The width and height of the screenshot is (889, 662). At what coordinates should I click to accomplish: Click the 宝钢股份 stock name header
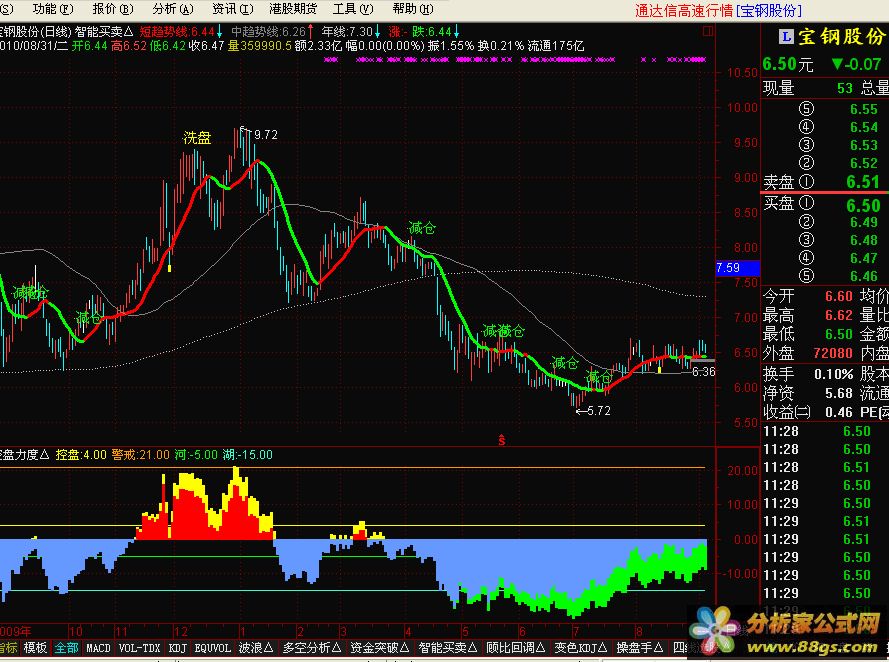pyautogui.click(x=841, y=37)
